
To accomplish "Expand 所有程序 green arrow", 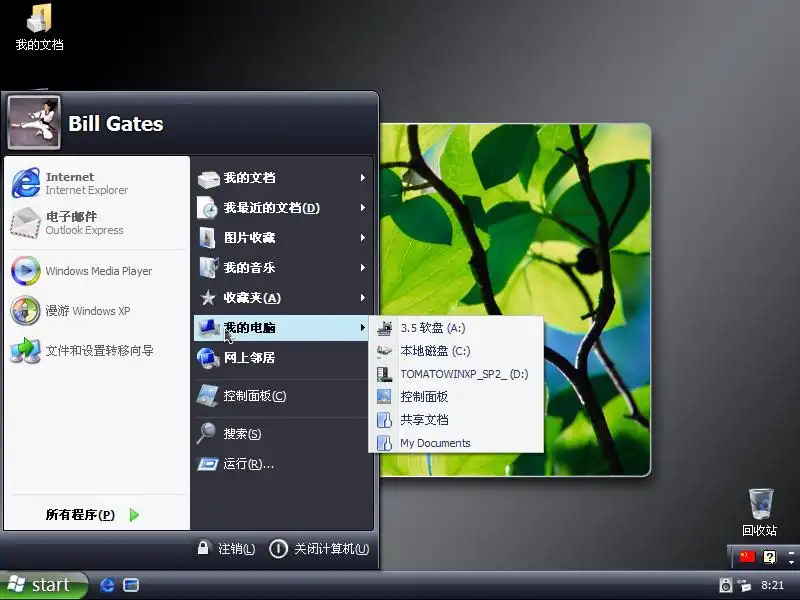I will coord(134,515).
